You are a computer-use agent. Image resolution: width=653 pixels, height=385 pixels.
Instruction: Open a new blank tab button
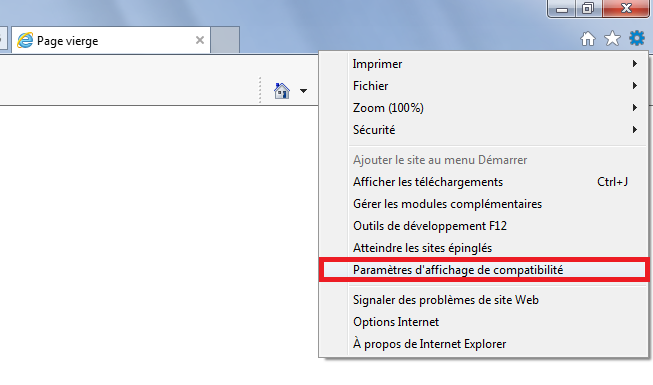pos(225,40)
